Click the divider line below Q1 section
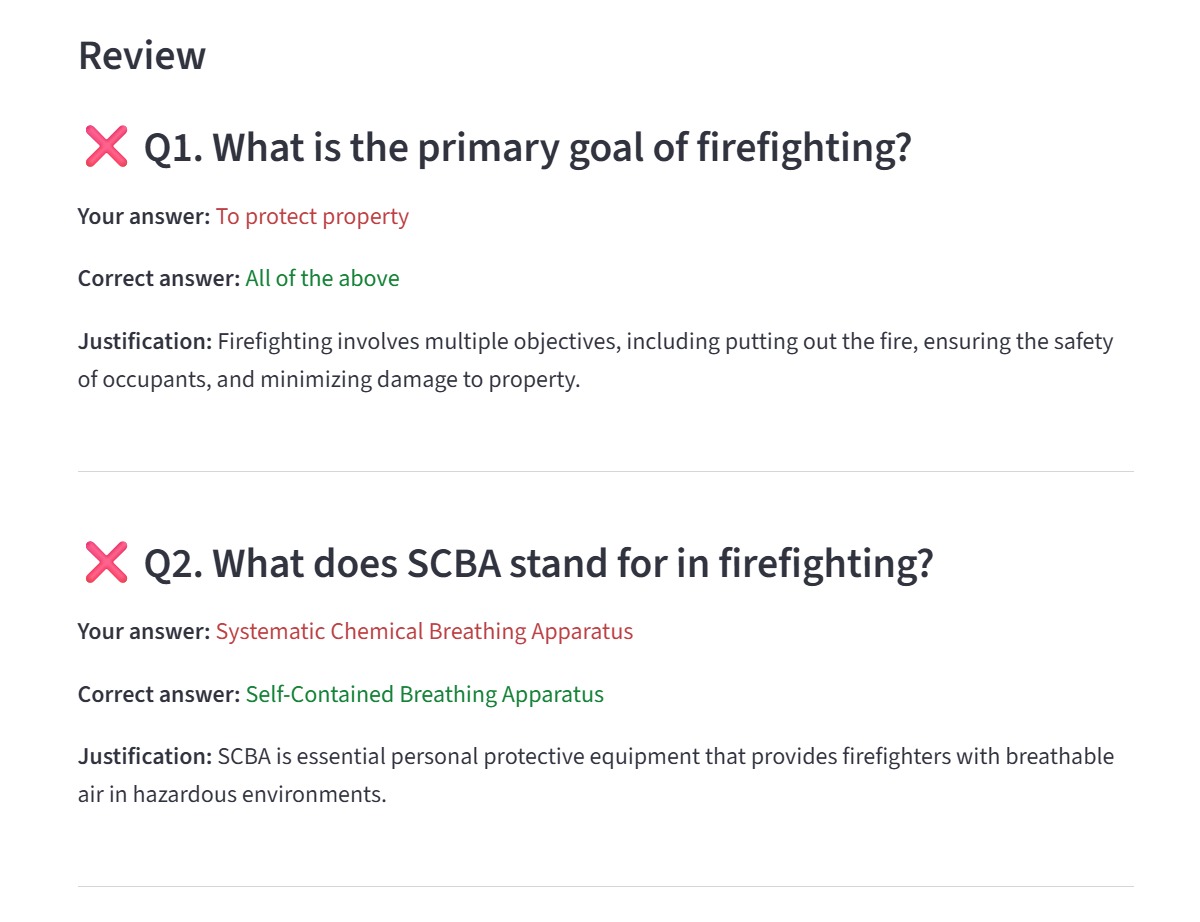 606,471
